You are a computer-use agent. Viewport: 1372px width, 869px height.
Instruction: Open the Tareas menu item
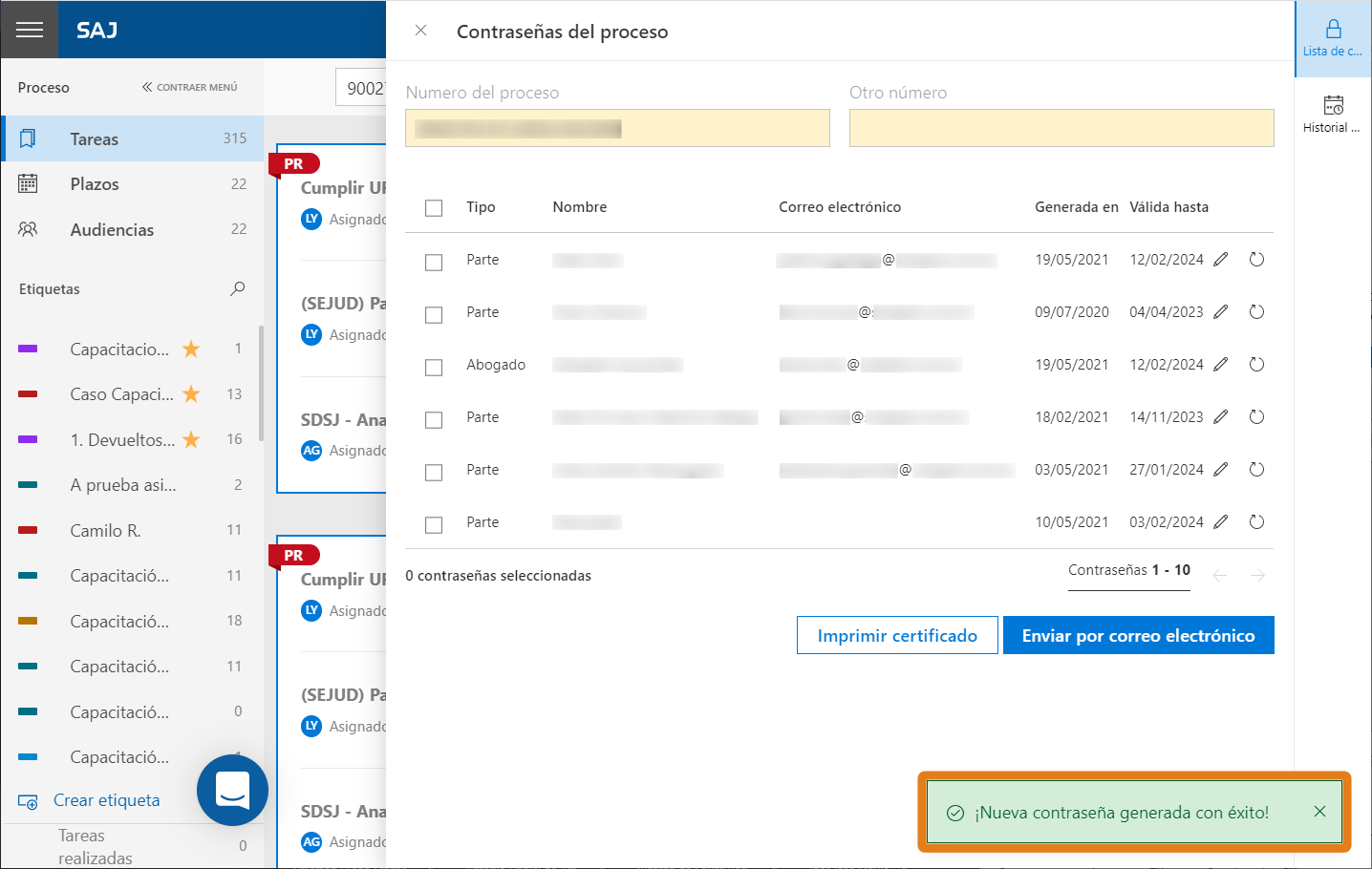tap(132, 138)
